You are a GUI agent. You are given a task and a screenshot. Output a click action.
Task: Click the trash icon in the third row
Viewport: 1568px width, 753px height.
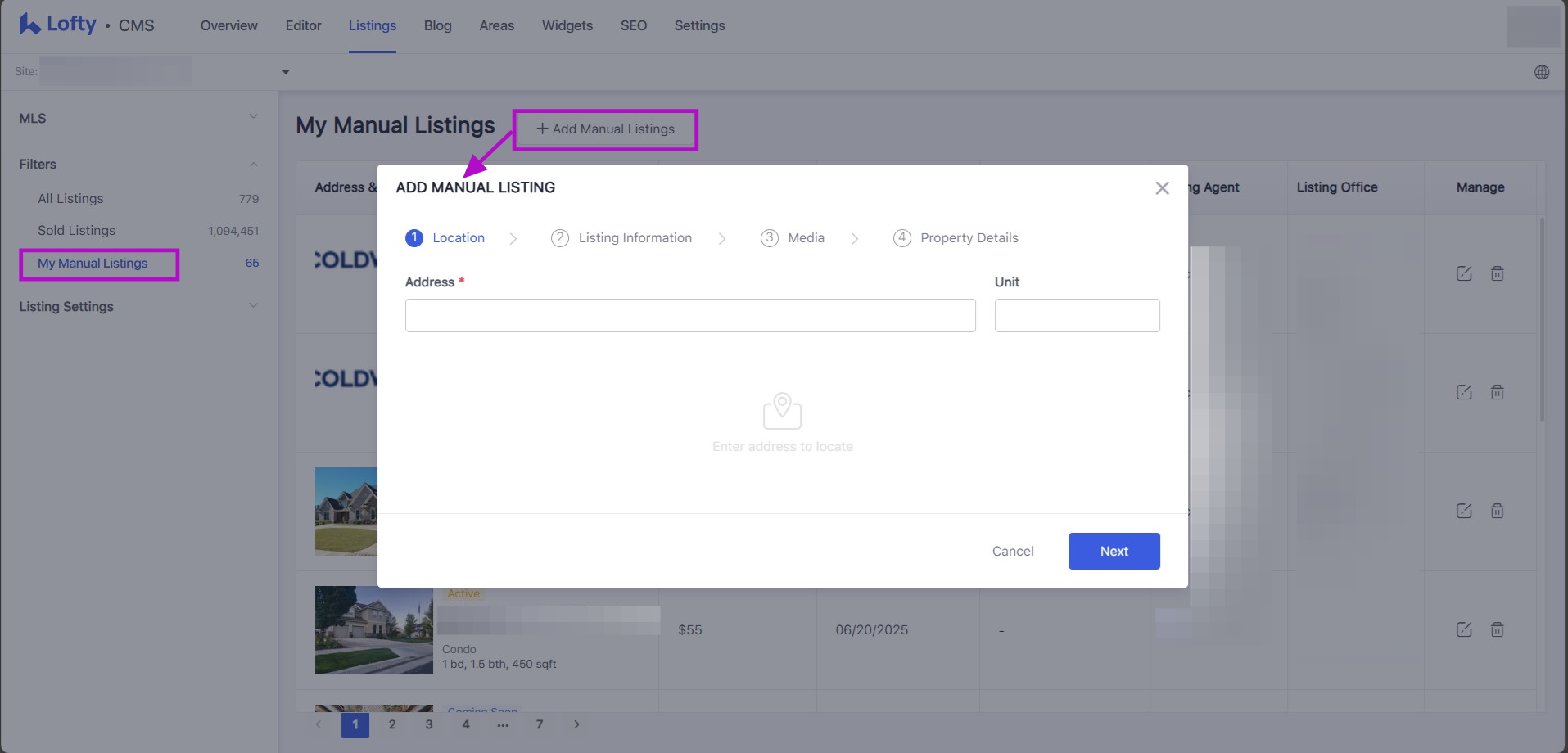pyautogui.click(x=1497, y=511)
